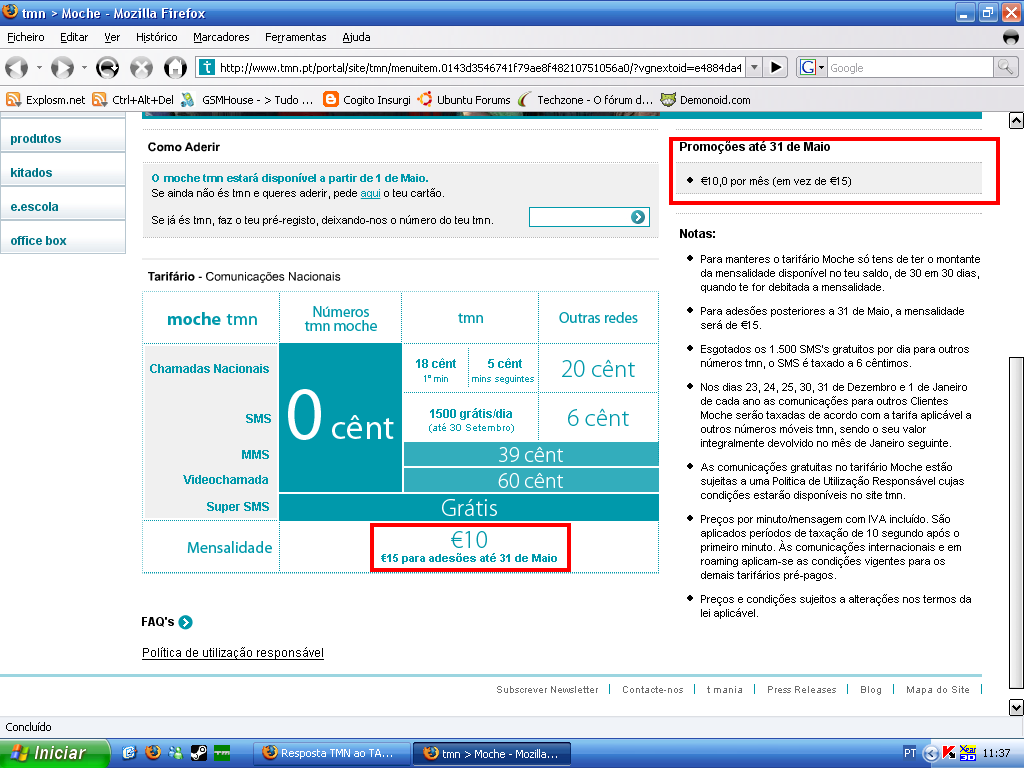Image resolution: width=1024 pixels, height=768 pixels.
Task: Submit tmn number with the arrow button
Action: (638, 217)
